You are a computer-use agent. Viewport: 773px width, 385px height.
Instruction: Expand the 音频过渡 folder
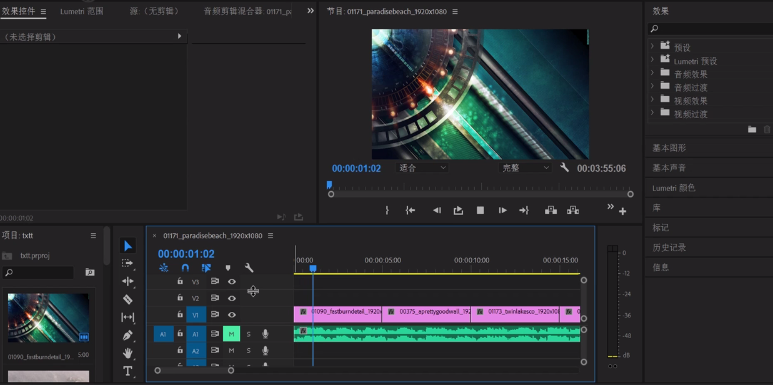pos(652,86)
